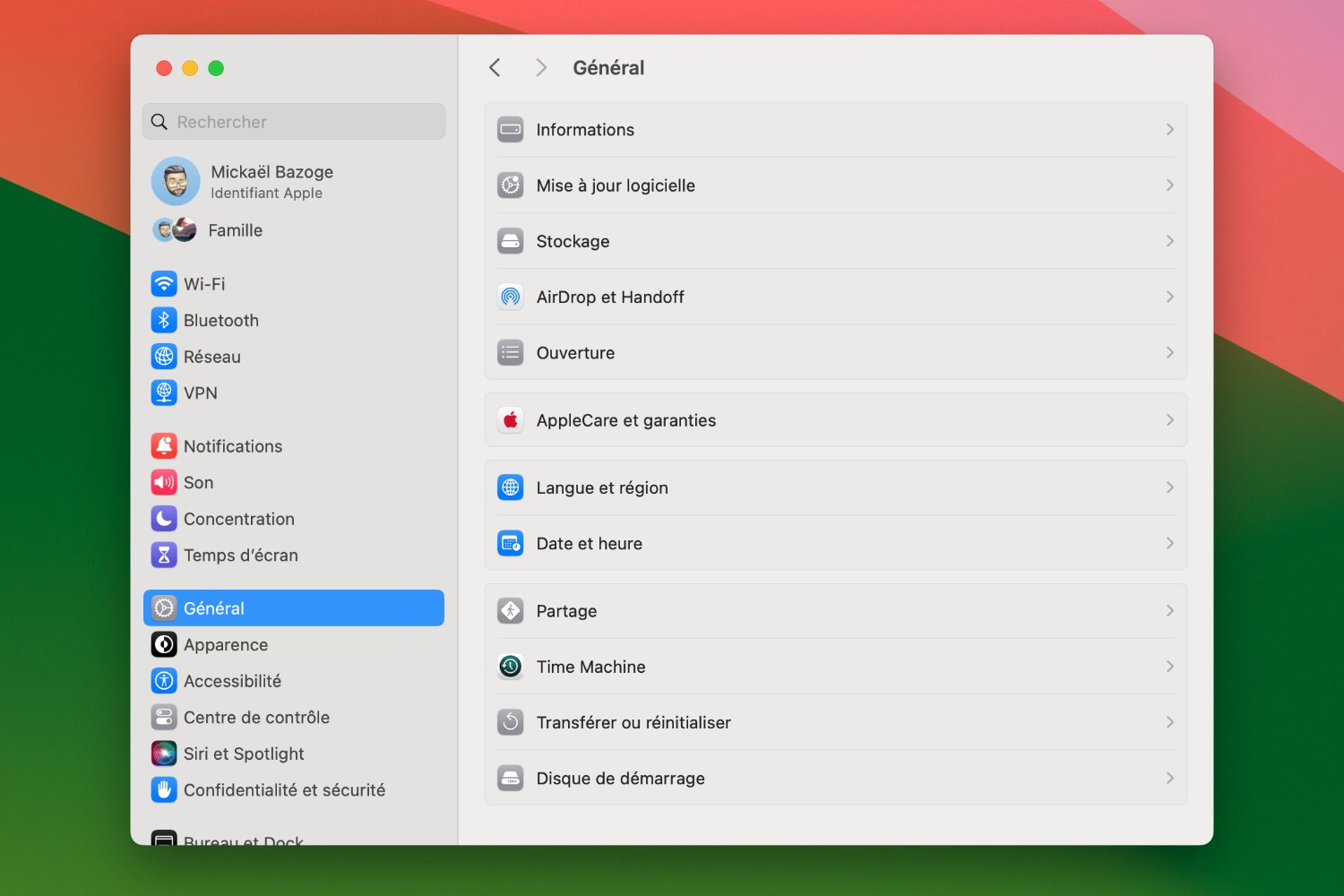Viewport: 1344px width, 896px height.
Task: Click the Concentration moon icon
Action: pos(164,519)
